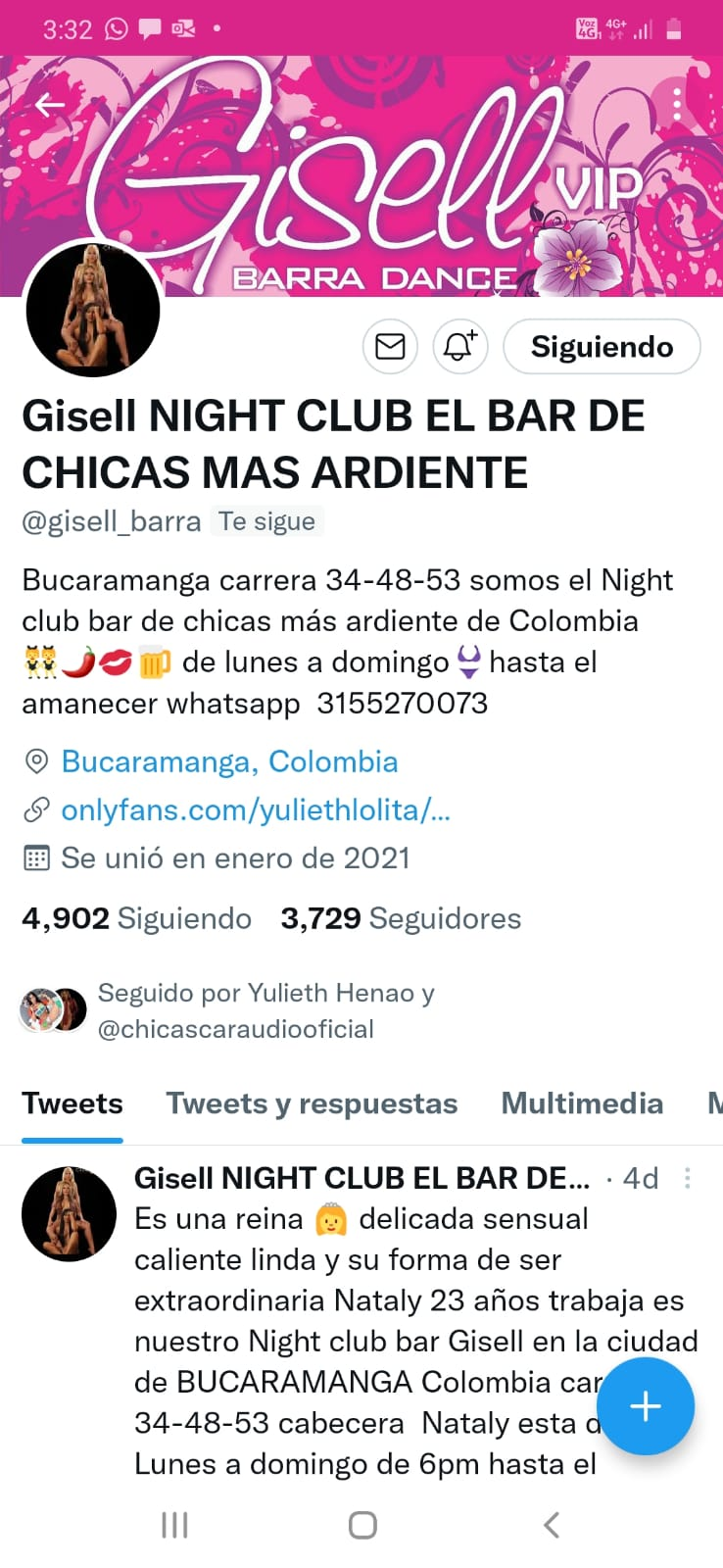The height and width of the screenshot is (1568, 723).
Task: View the 4,902 Siguiendo list
Action: [136, 918]
